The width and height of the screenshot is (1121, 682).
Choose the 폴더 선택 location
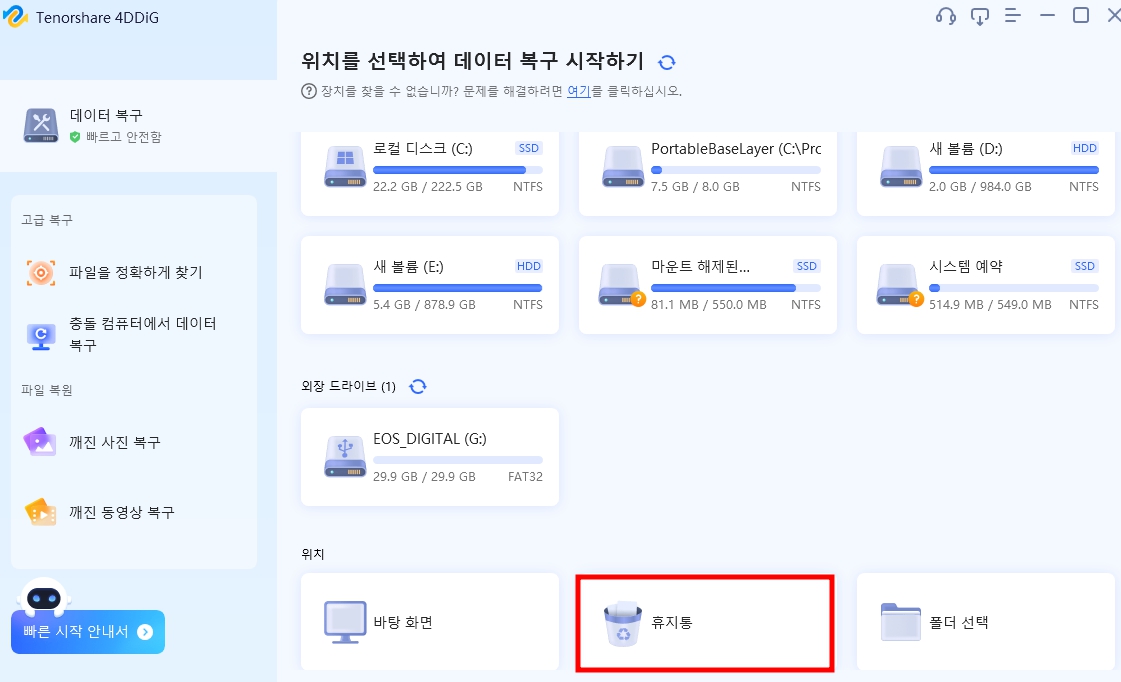point(986,622)
